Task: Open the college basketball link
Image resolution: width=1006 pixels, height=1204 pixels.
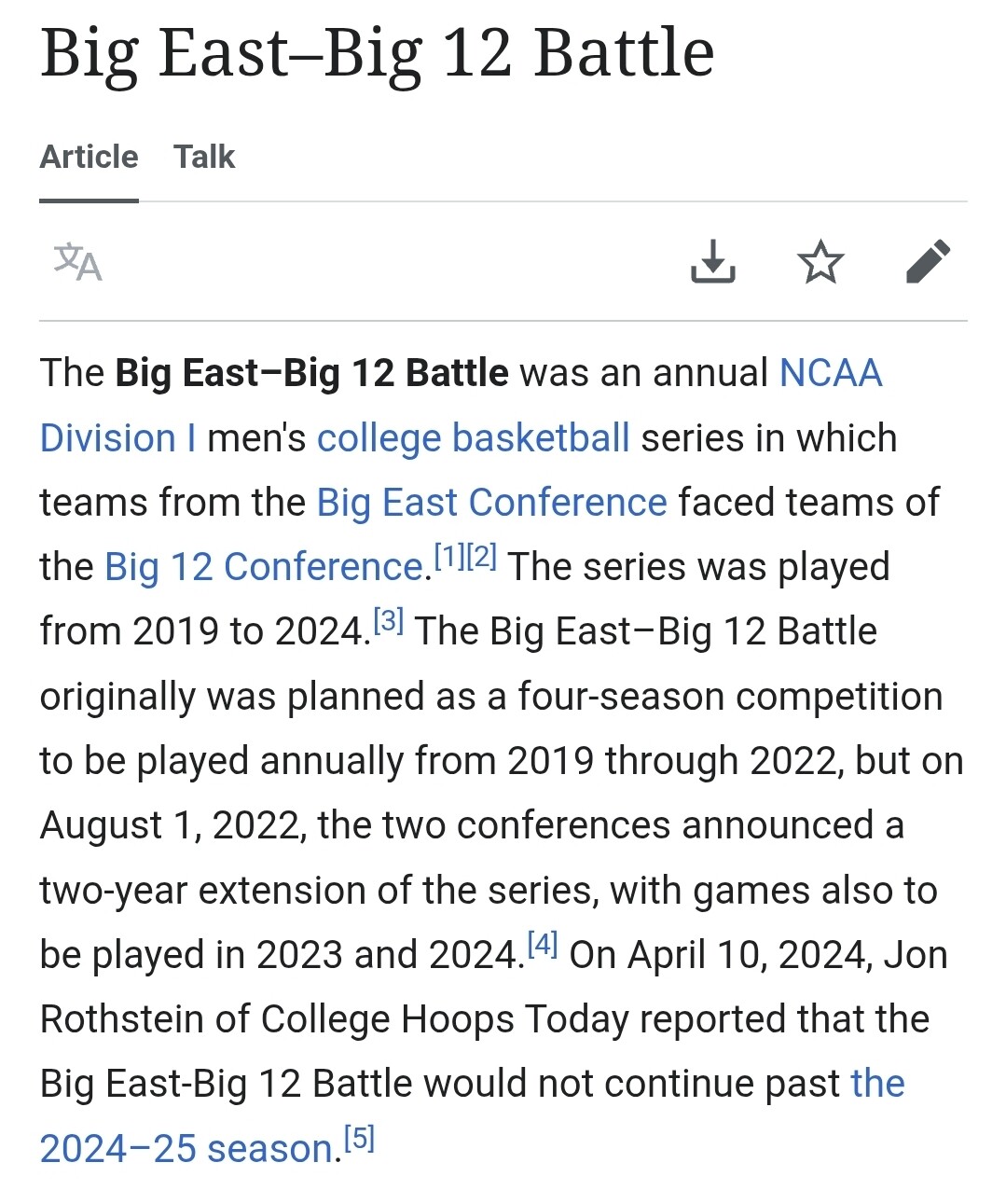Action: [474, 437]
